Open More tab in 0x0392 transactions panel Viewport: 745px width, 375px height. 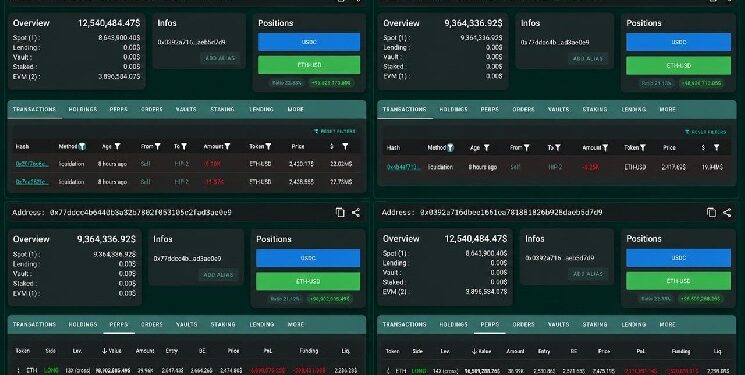pyautogui.click(x=296, y=109)
